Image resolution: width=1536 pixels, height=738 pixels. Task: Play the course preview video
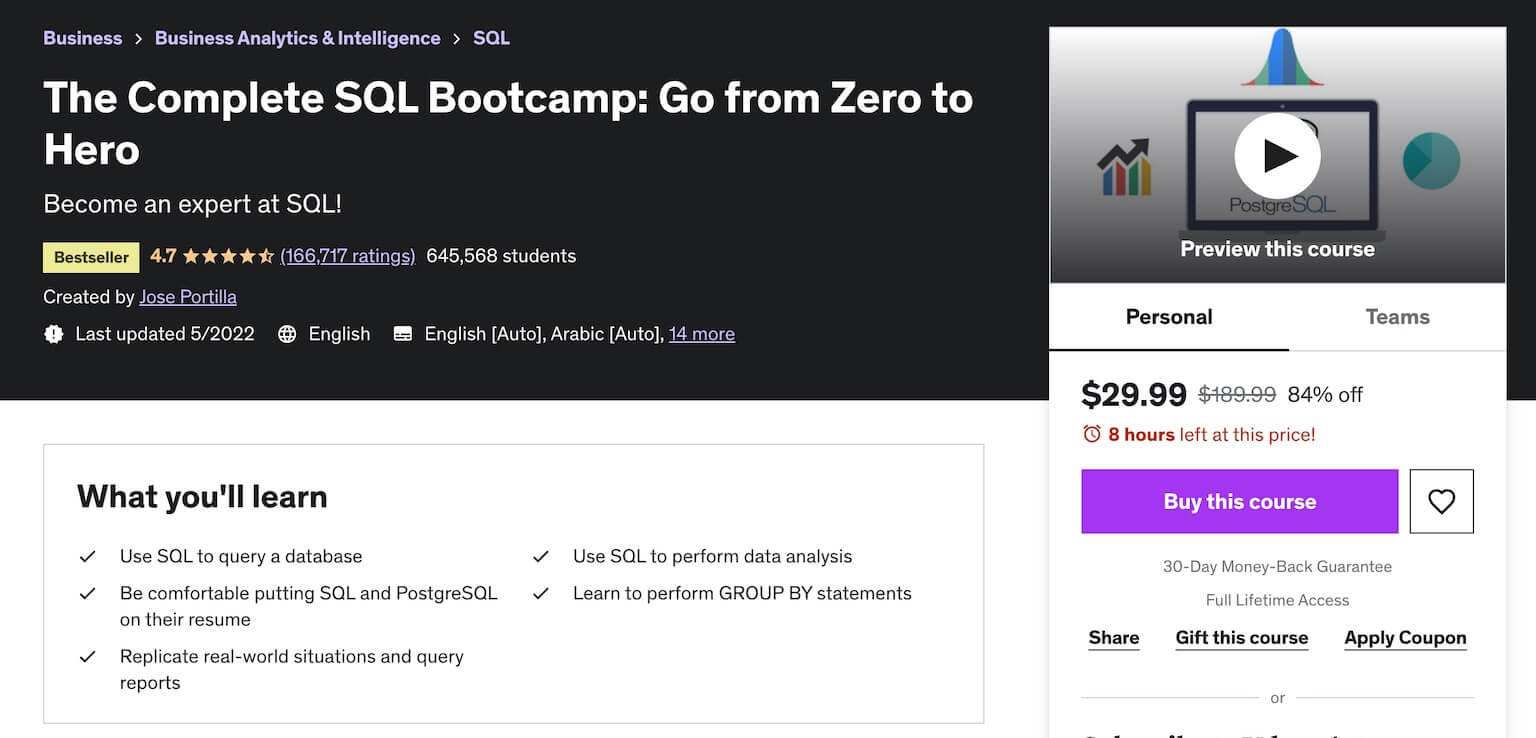(1277, 156)
